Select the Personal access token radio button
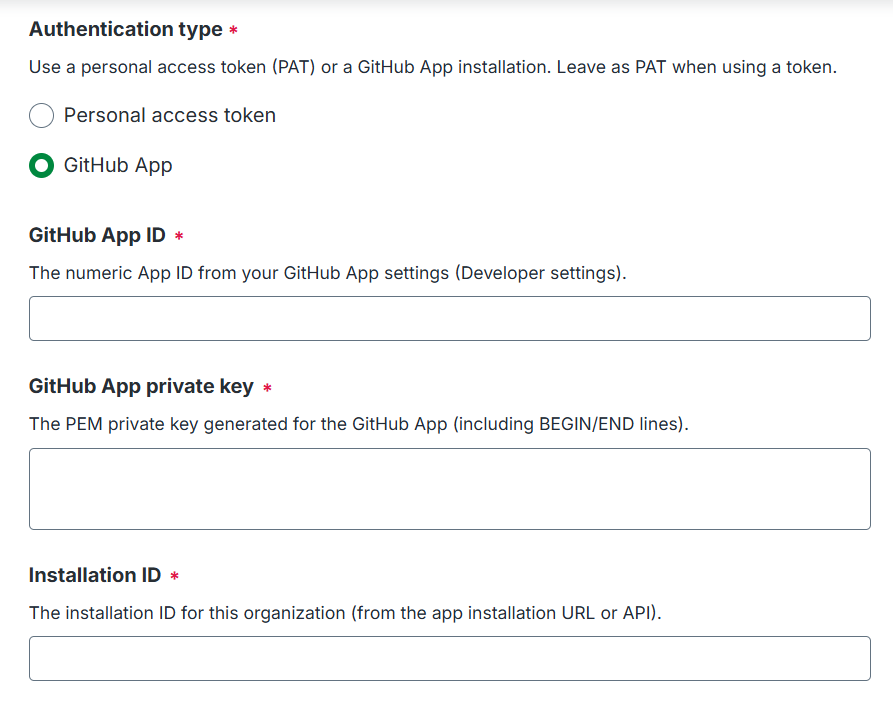This screenshot has width=893, height=705. [x=42, y=116]
